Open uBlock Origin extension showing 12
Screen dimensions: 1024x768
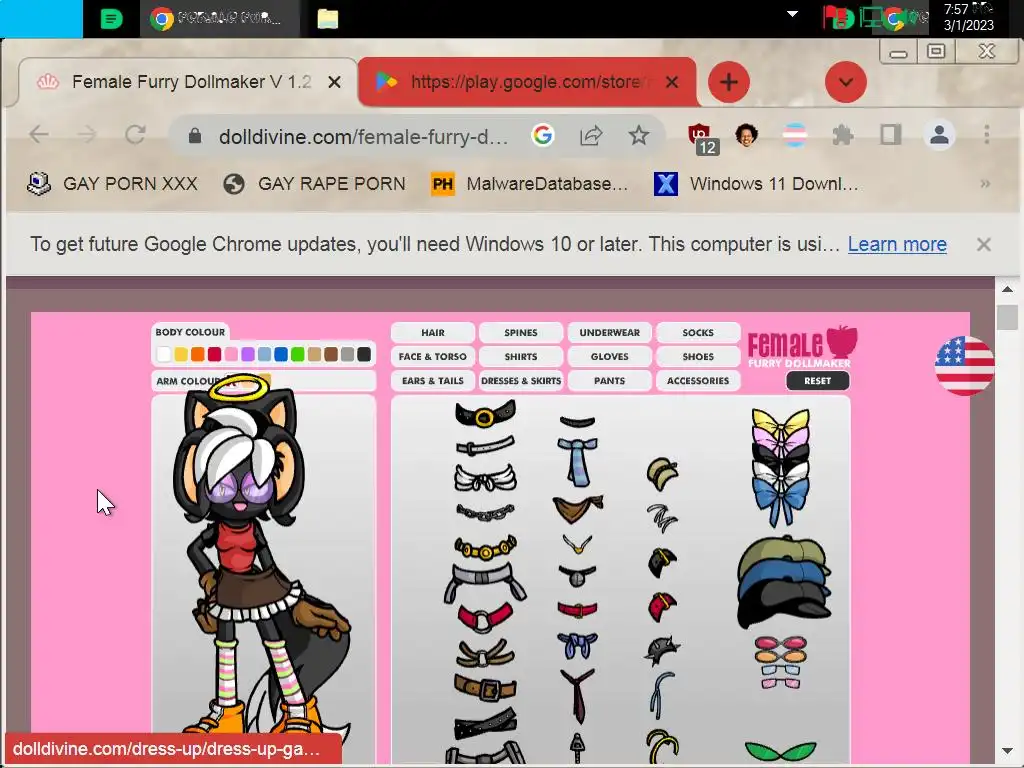[703, 138]
